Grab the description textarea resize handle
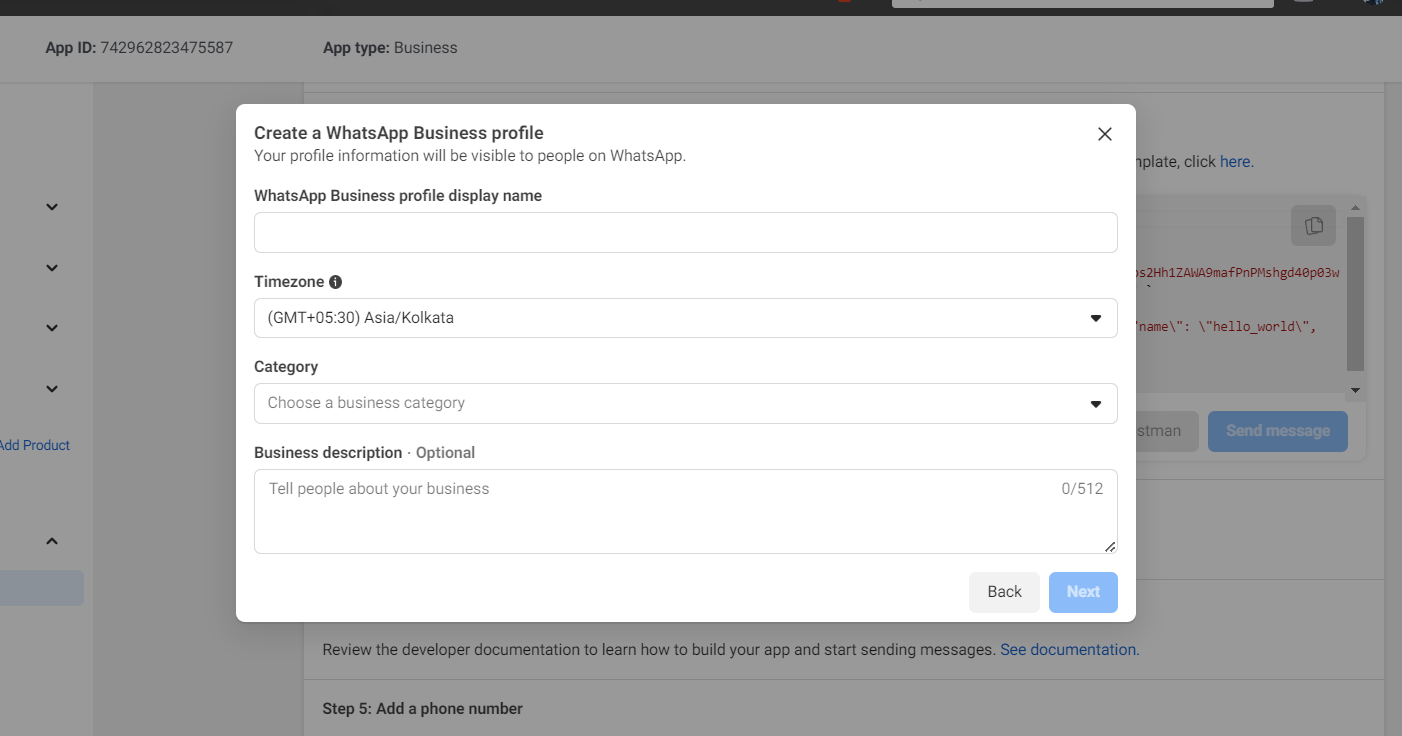Image resolution: width=1402 pixels, height=736 pixels. (x=1110, y=546)
